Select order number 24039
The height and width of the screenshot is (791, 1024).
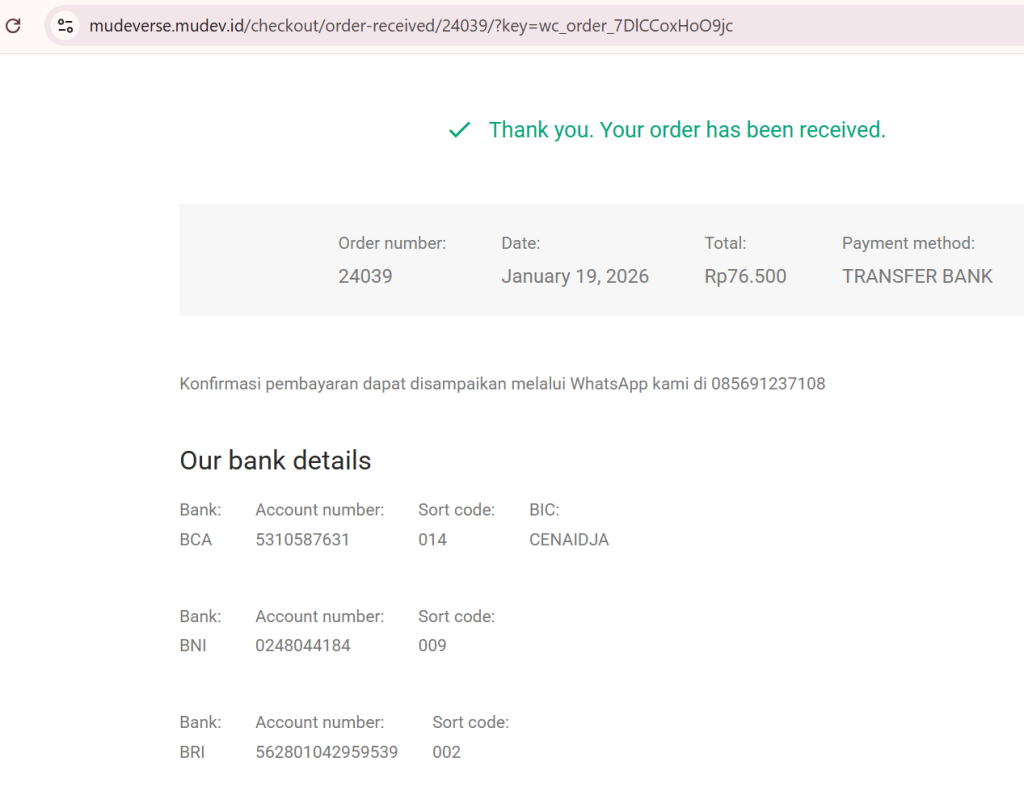[x=365, y=276]
